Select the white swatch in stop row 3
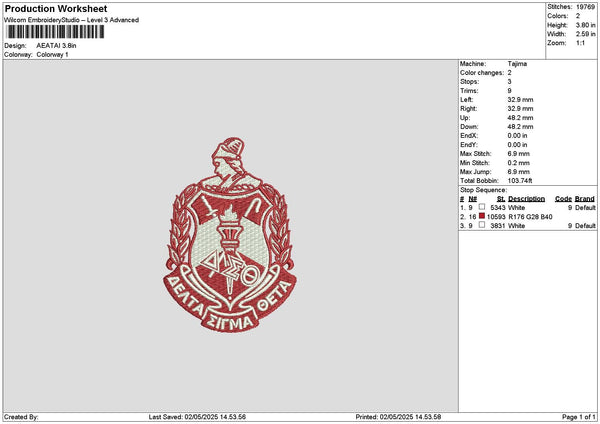This screenshot has height=424, width=600. pos(482,225)
